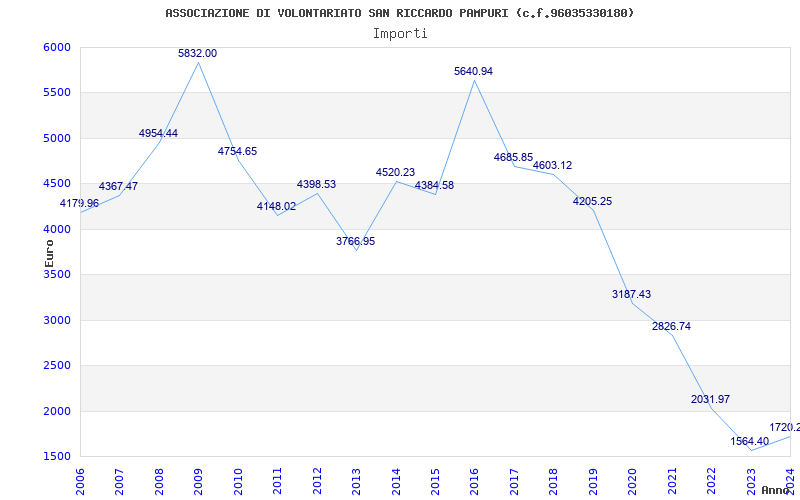
Task: Select the 5832.00 data label
Action: (x=197, y=53)
